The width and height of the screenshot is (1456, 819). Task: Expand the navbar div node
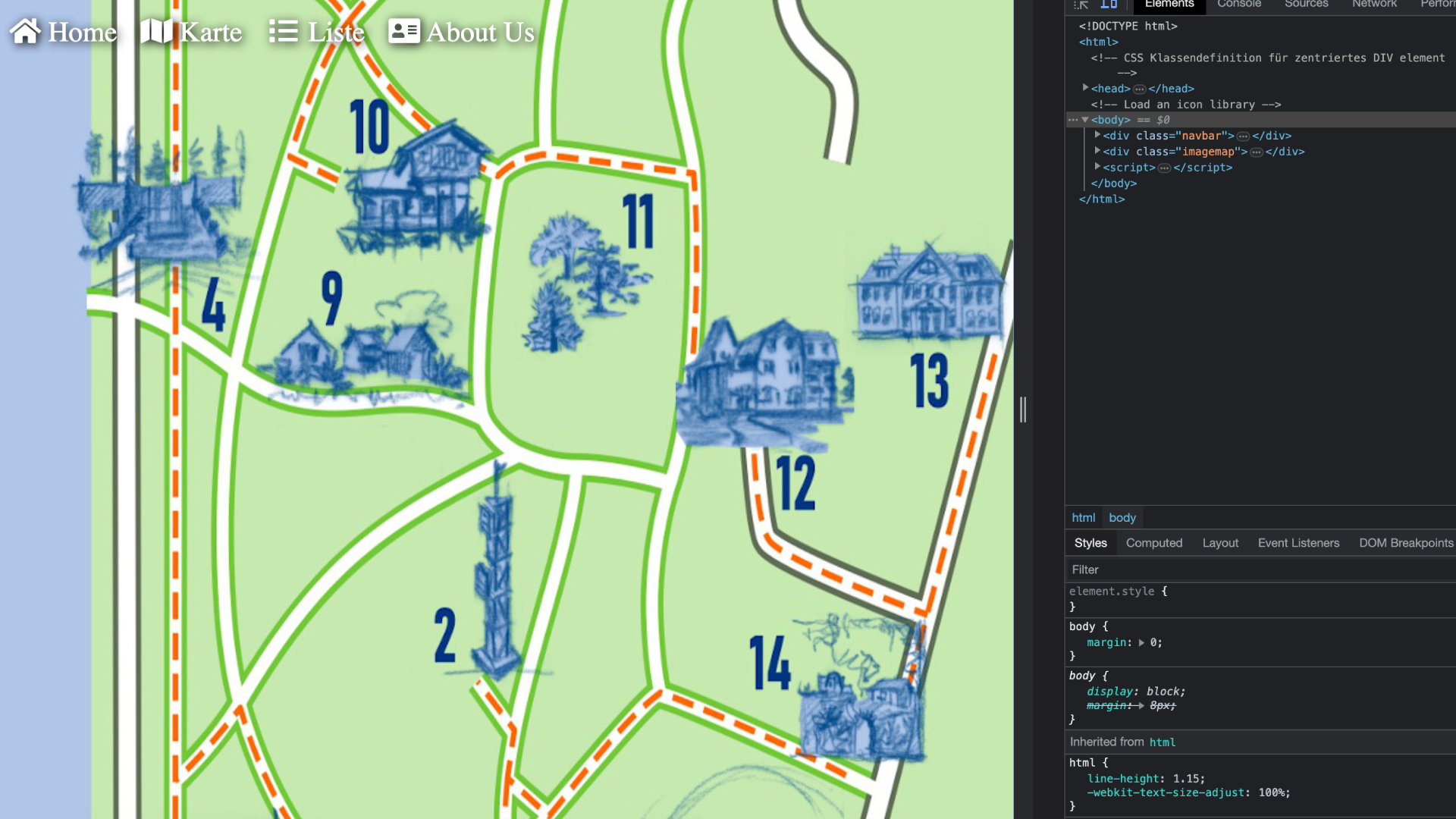pos(1097,135)
